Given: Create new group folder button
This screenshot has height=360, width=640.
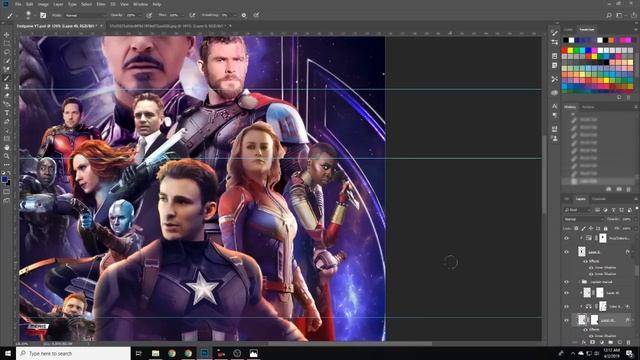Looking at the screenshot, I should coord(611,342).
